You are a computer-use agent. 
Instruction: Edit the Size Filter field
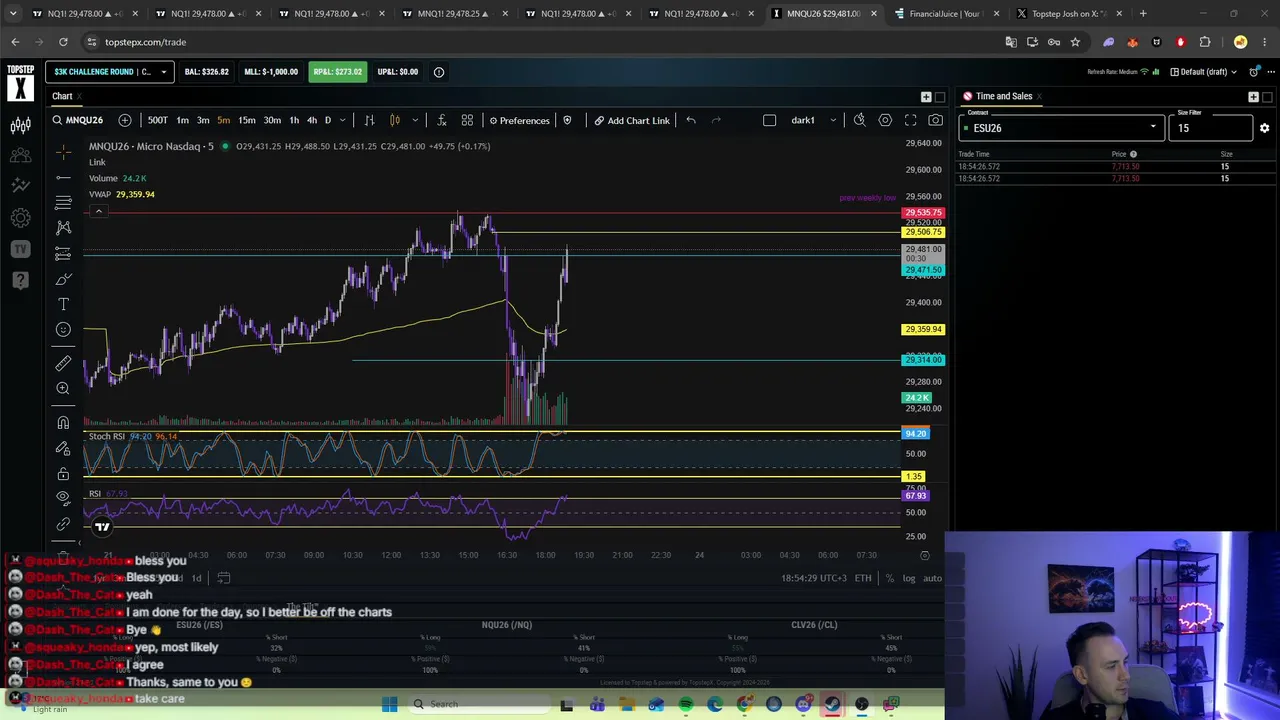click(x=1210, y=128)
